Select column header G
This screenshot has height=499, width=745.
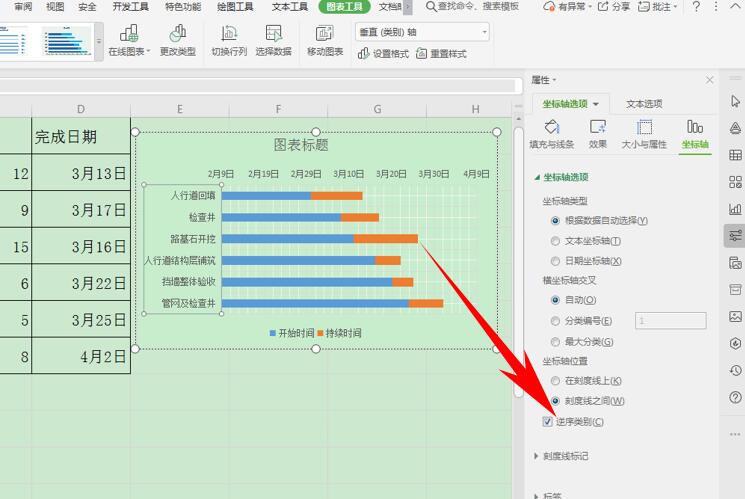[x=377, y=109]
